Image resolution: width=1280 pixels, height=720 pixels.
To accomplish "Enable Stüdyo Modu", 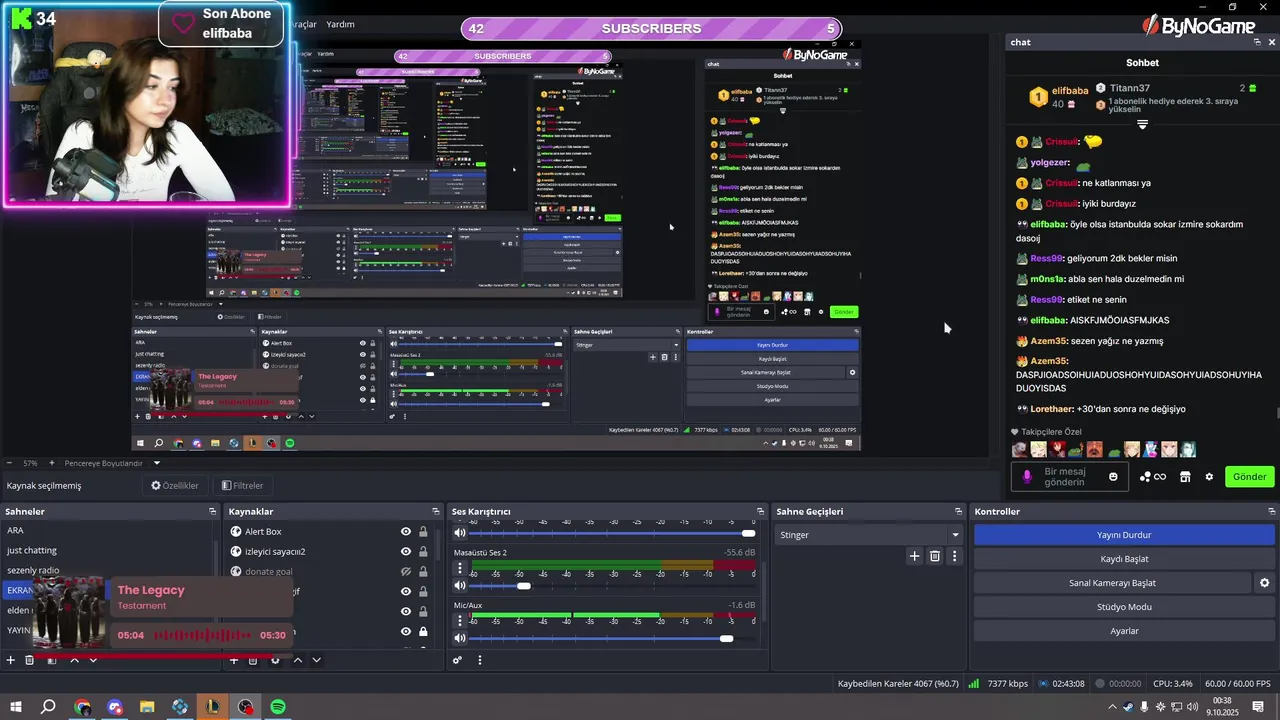I will coord(1124,607).
